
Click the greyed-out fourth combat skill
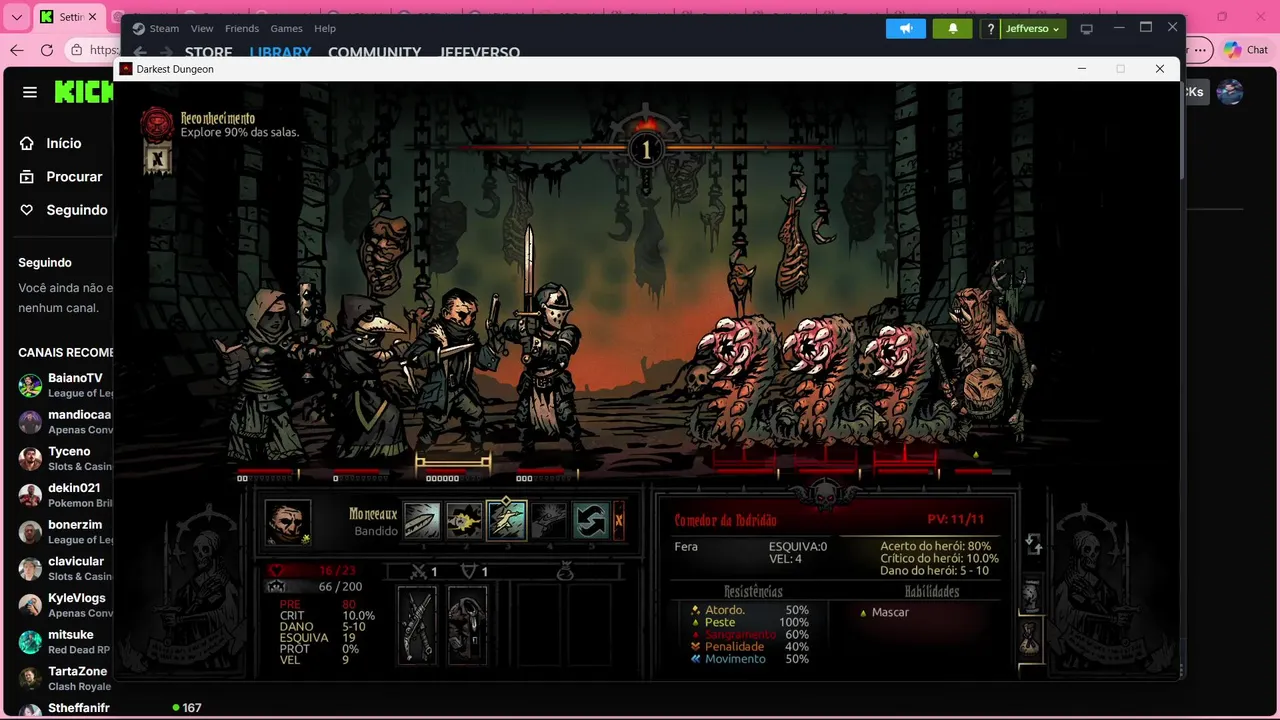(x=548, y=521)
